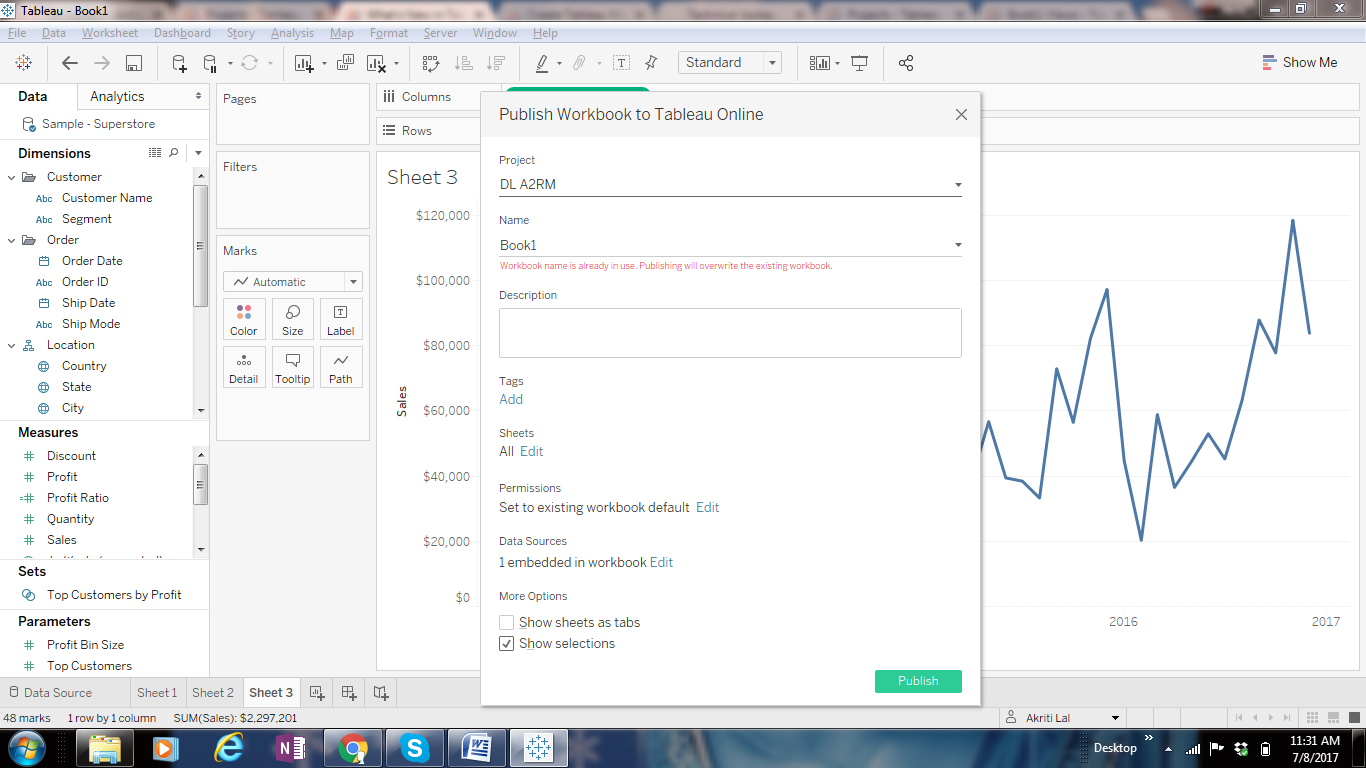The image size is (1366, 768).
Task: Click the Edit link under Permissions
Action: tap(708, 507)
